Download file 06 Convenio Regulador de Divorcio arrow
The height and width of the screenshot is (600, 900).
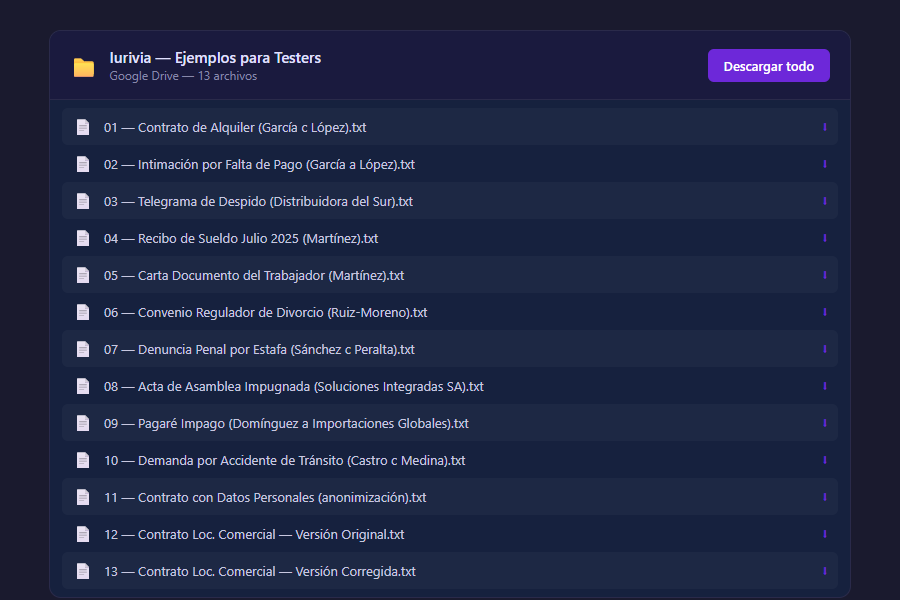[825, 312]
